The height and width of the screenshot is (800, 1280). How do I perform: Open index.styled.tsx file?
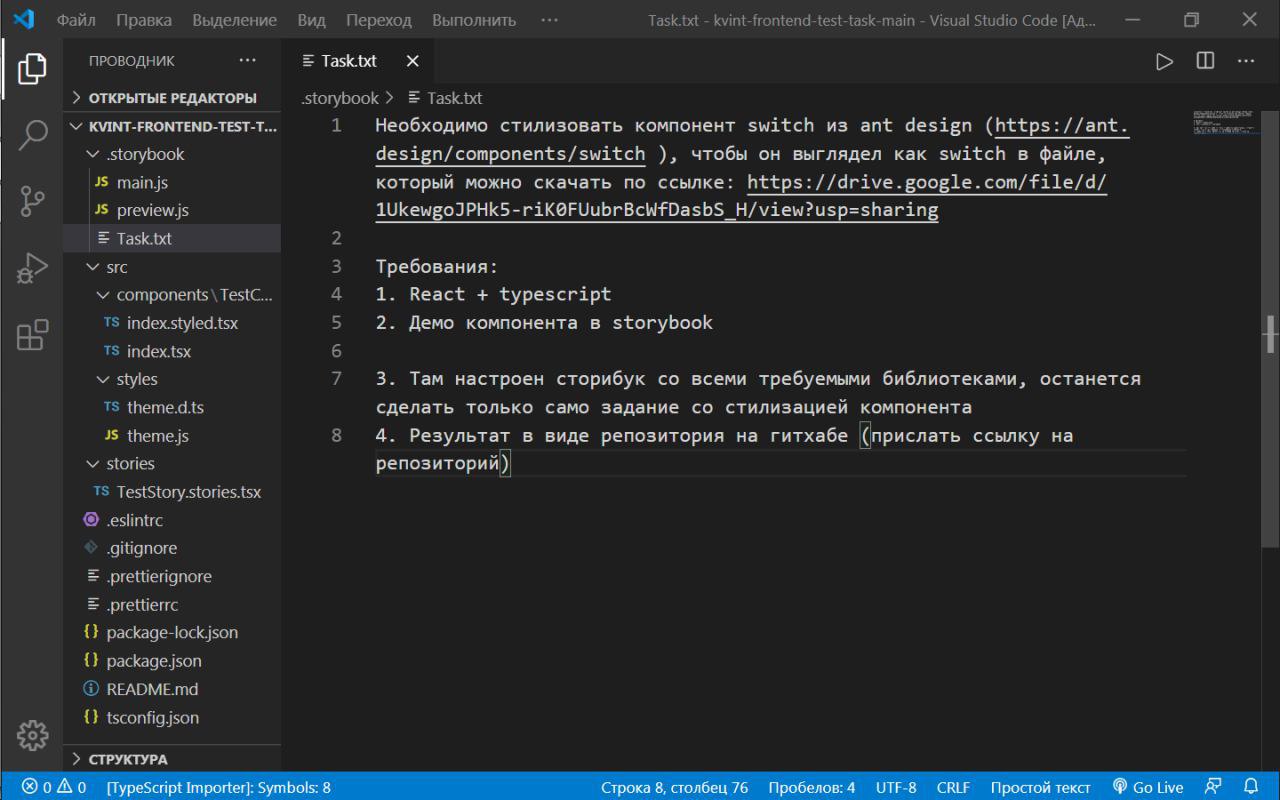172,323
